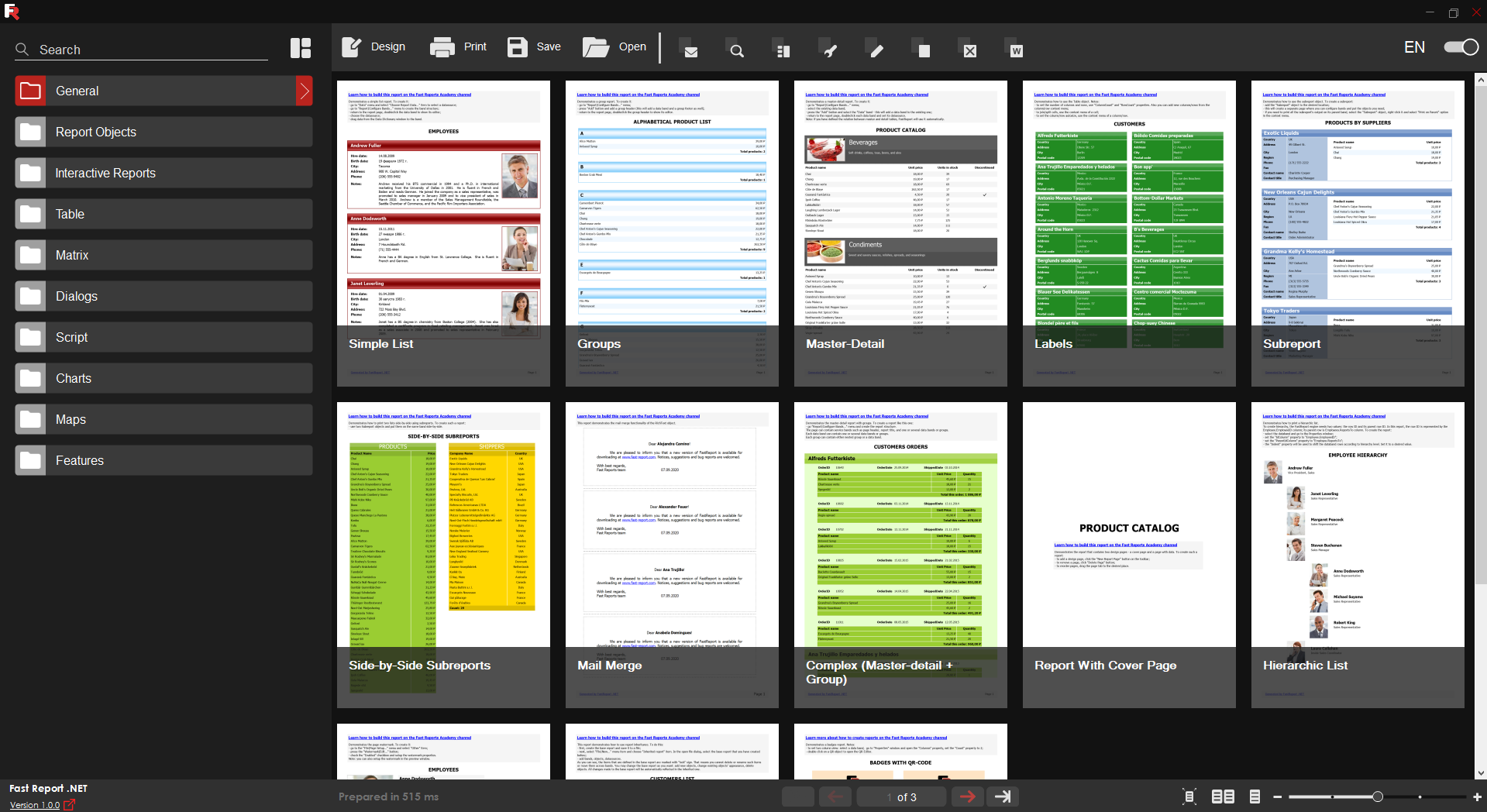
Task: Open the Features category
Action: (164, 460)
